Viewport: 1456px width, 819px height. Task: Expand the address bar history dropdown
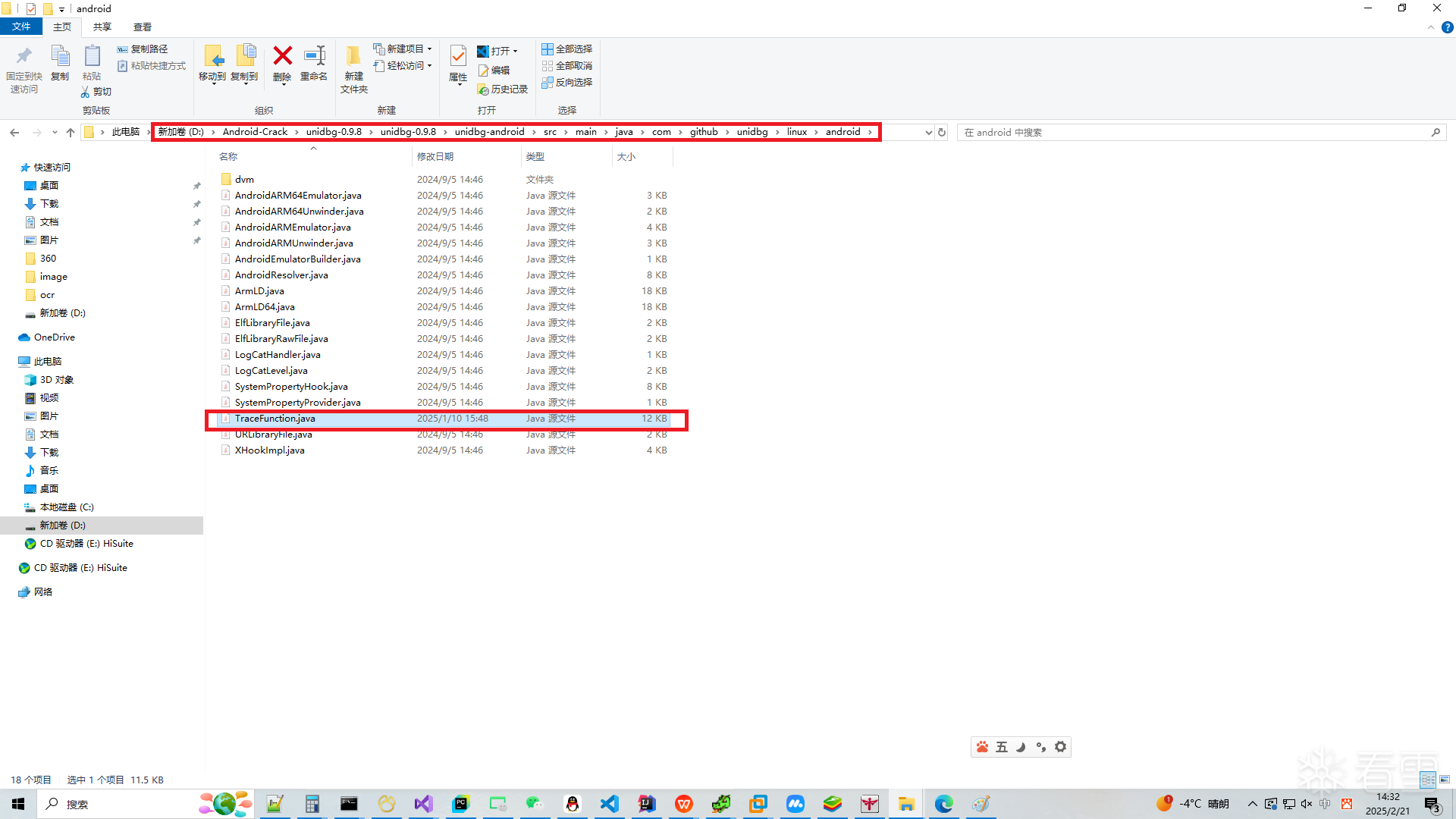coord(928,132)
